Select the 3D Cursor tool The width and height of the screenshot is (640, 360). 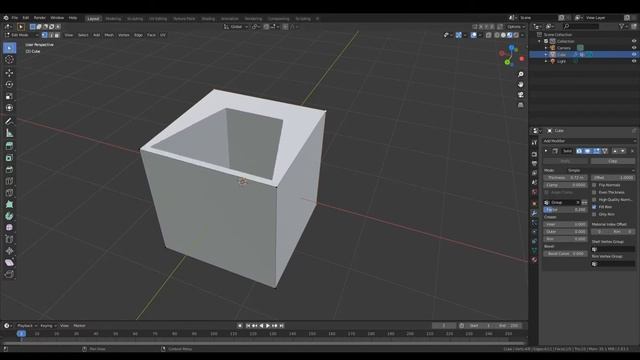click(9, 60)
